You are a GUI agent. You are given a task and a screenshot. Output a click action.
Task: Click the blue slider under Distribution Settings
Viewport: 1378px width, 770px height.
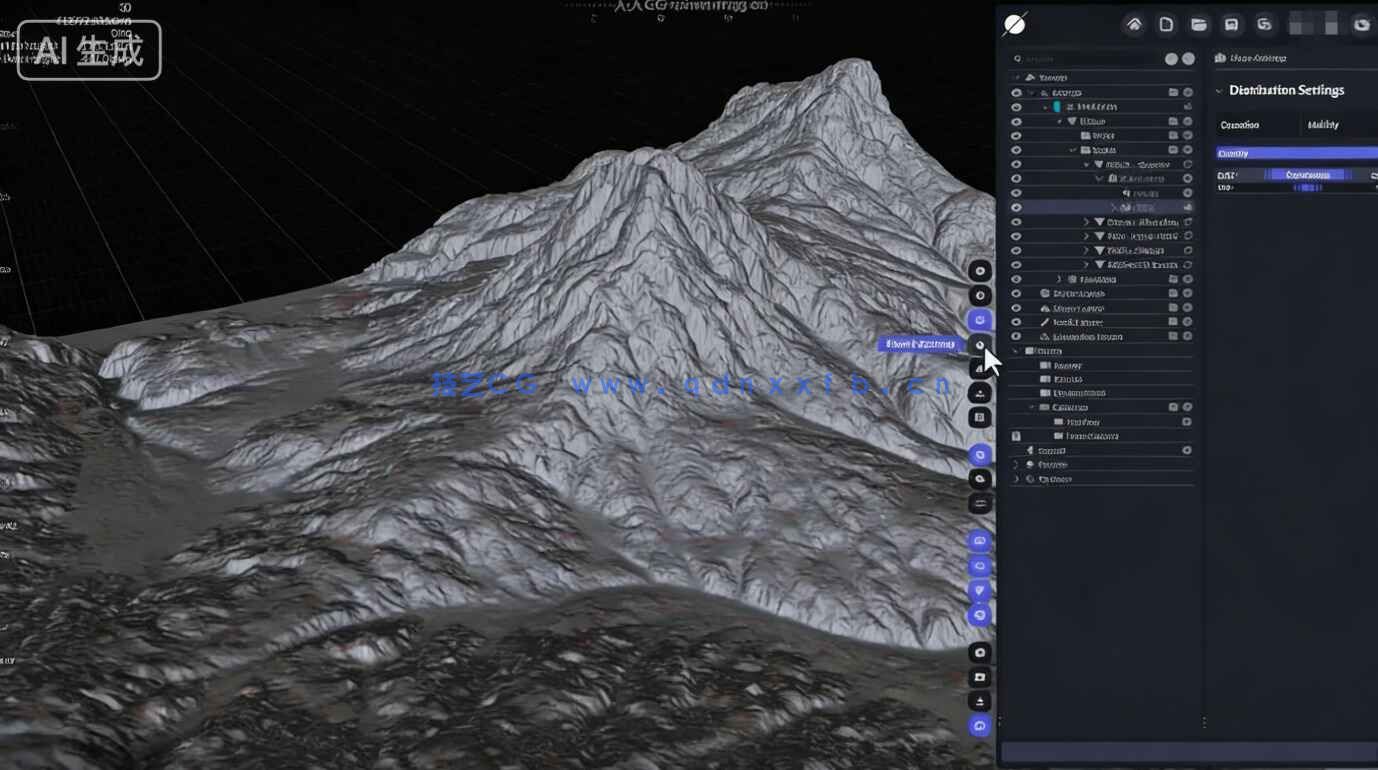pyautogui.click(x=1308, y=175)
